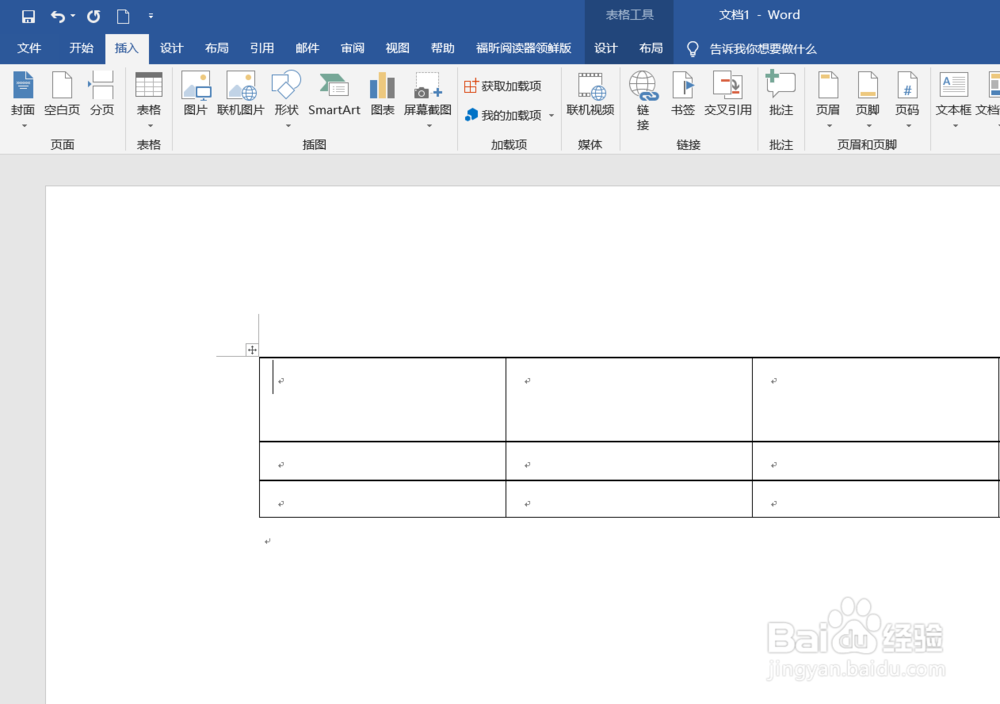1000x704 pixels.
Task: Select the table move handle
Action: 253,349
